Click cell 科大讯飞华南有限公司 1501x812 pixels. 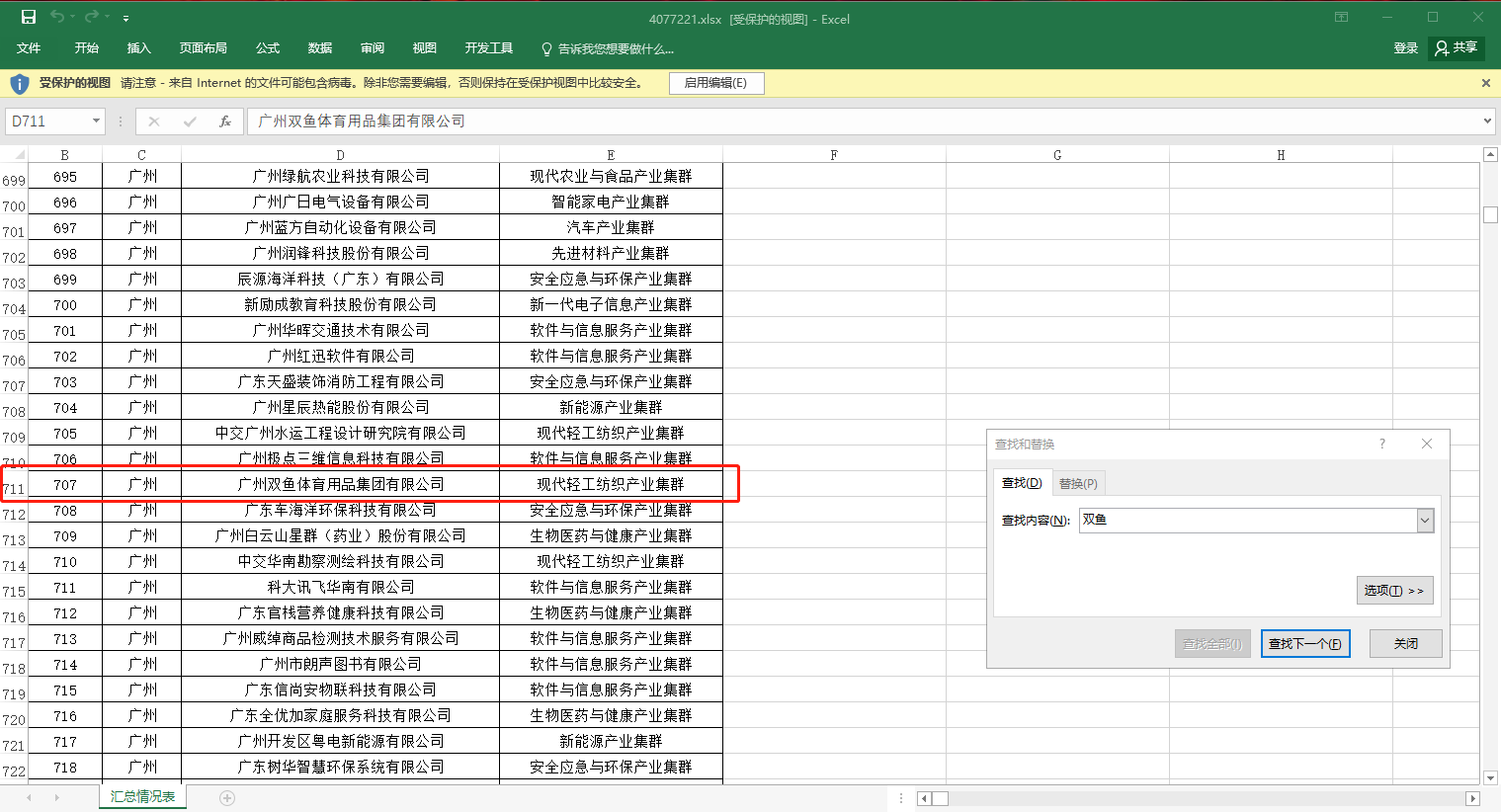coord(340,587)
